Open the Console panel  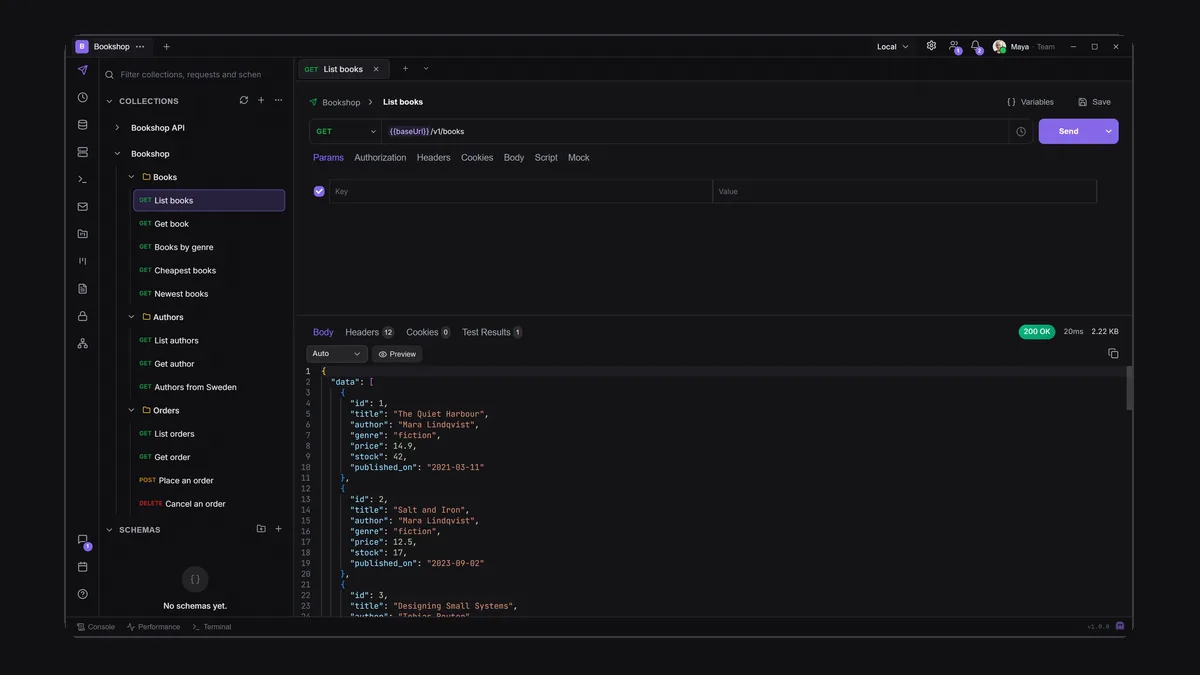96,627
